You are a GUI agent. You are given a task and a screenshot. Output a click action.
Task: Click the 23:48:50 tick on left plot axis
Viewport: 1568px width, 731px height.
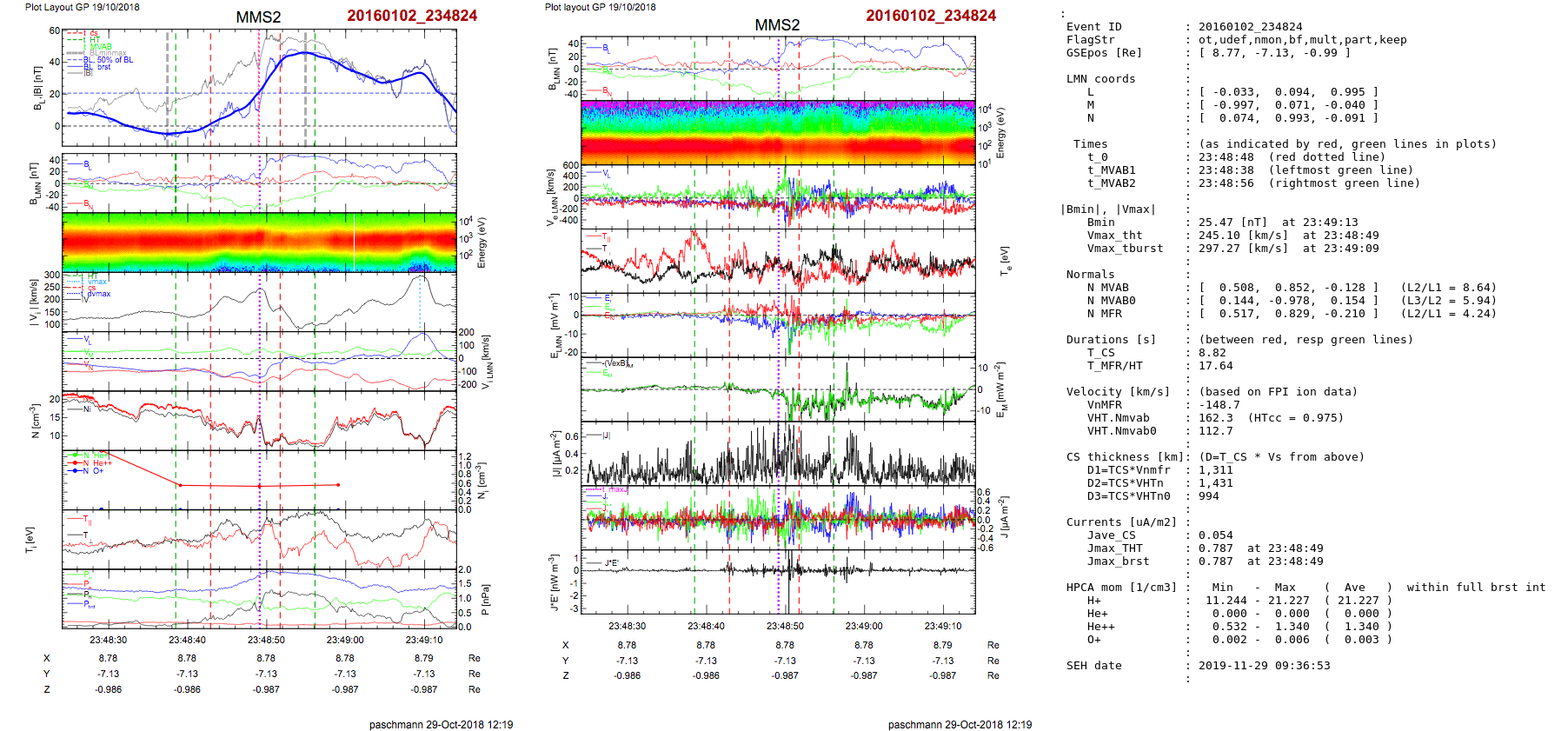click(266, 640)
